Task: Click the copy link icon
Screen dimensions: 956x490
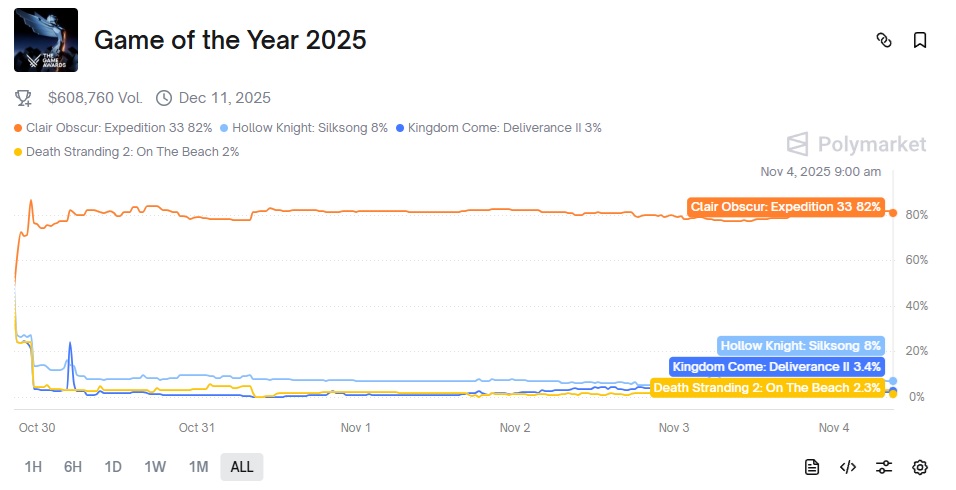Action: 883,40
